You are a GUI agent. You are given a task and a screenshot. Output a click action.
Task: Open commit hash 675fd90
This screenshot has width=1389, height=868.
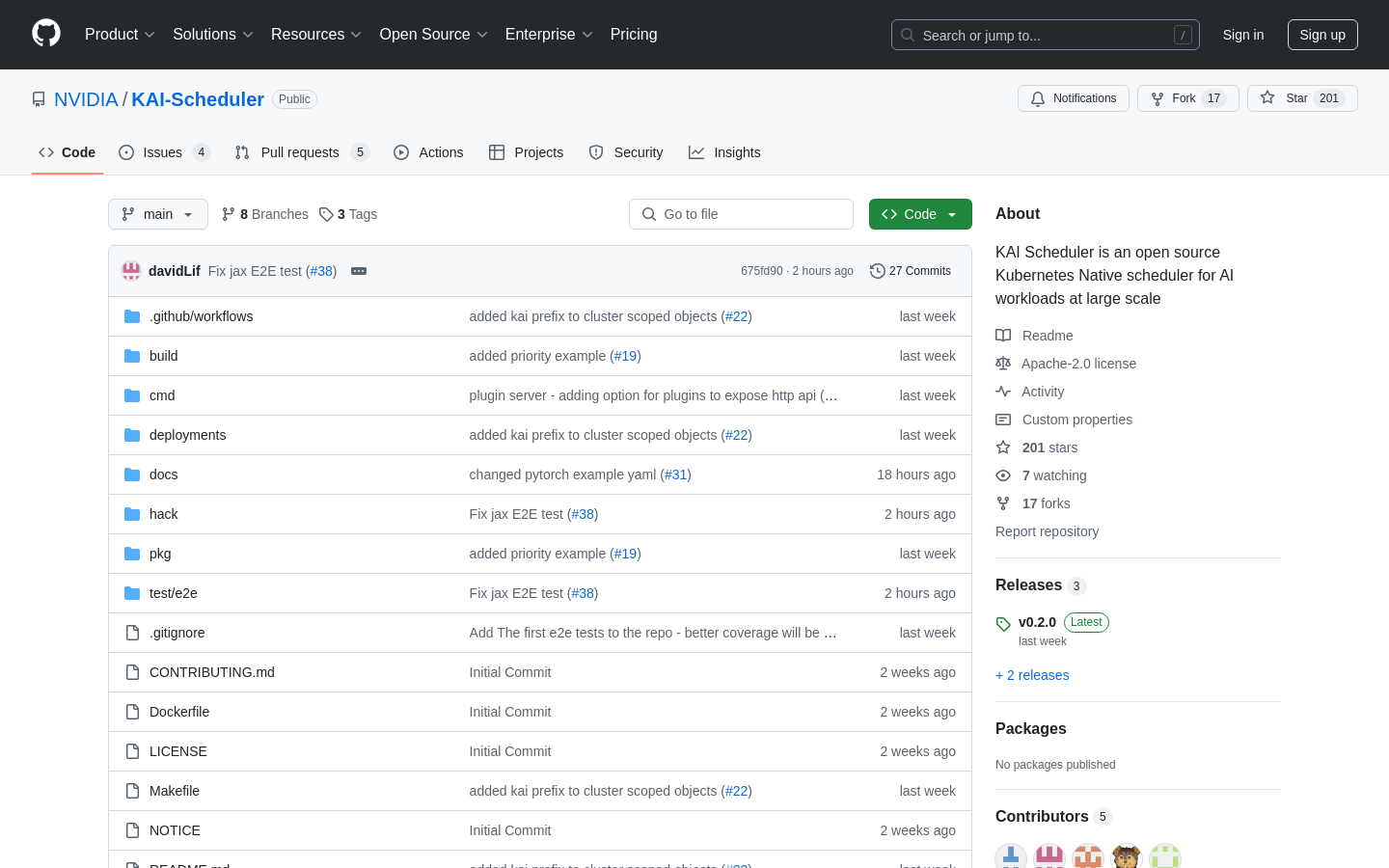coord(762,271)
